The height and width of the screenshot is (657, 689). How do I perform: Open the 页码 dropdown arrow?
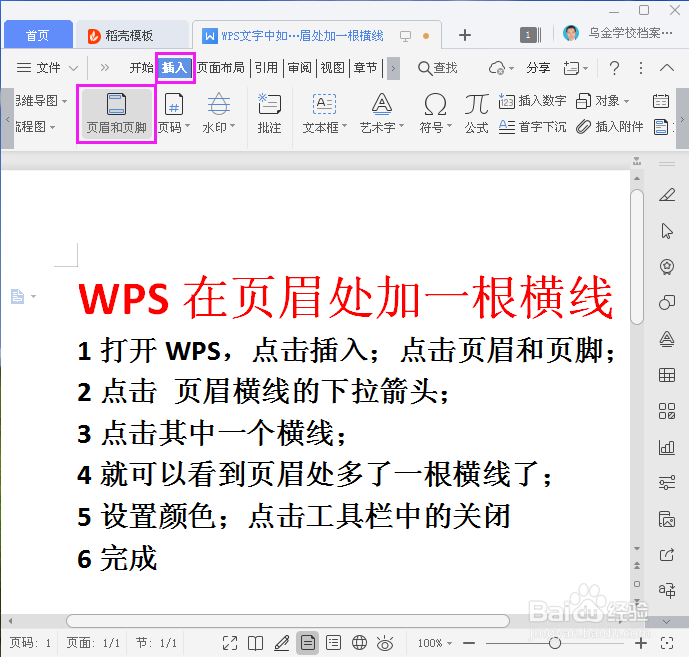pos(188,126)
